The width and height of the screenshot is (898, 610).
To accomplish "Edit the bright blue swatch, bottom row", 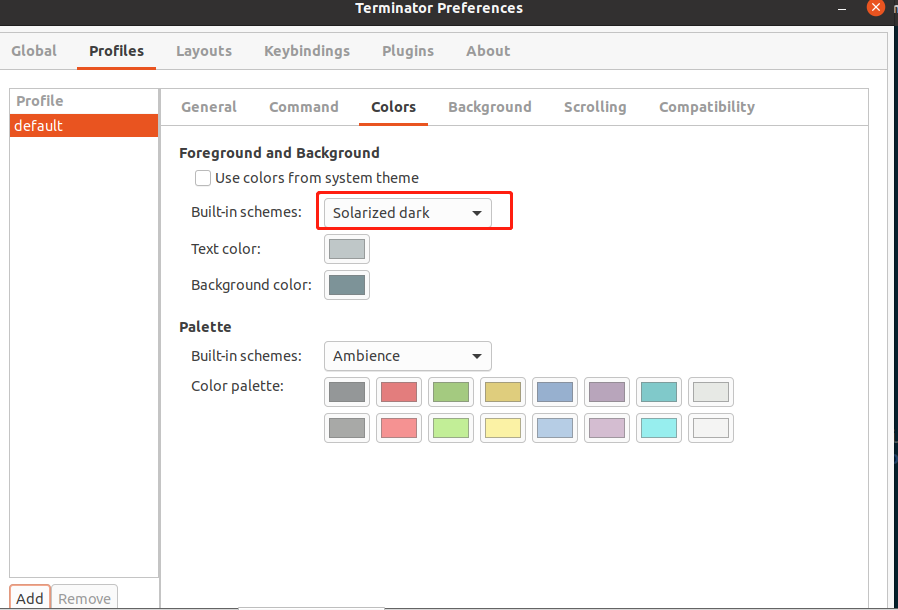I will [x=555, y=428].
